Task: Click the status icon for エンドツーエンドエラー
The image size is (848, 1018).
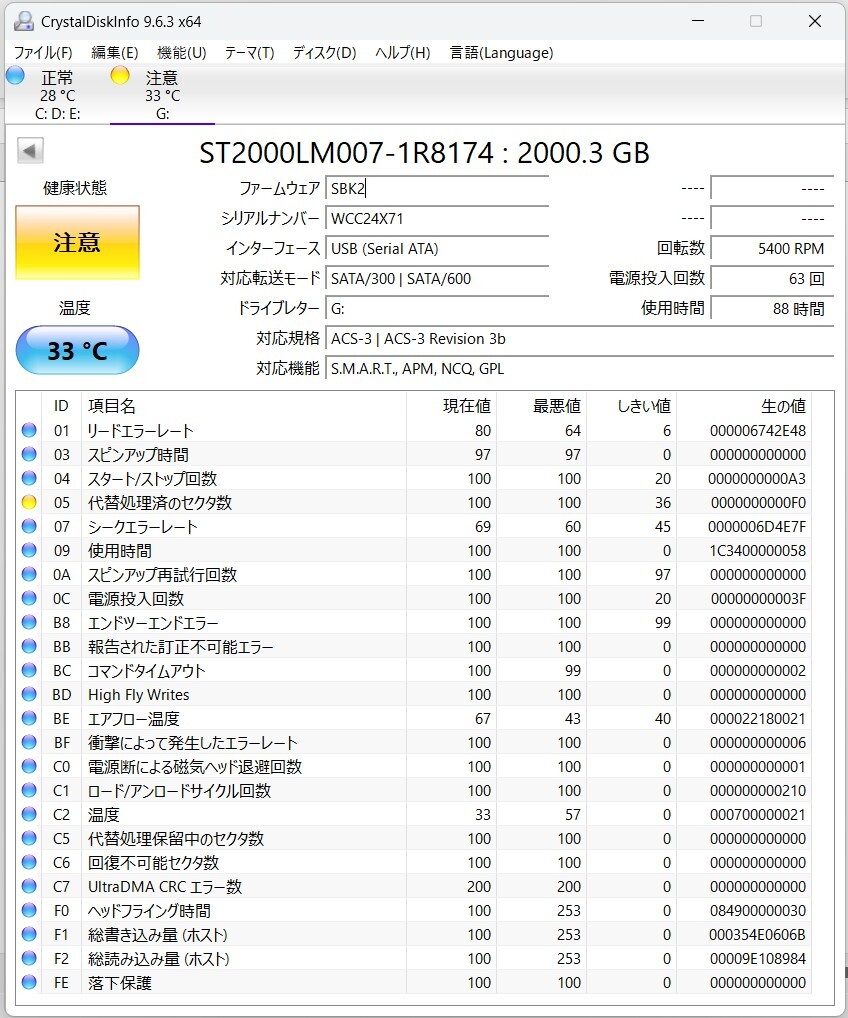Action: (29, 623)
